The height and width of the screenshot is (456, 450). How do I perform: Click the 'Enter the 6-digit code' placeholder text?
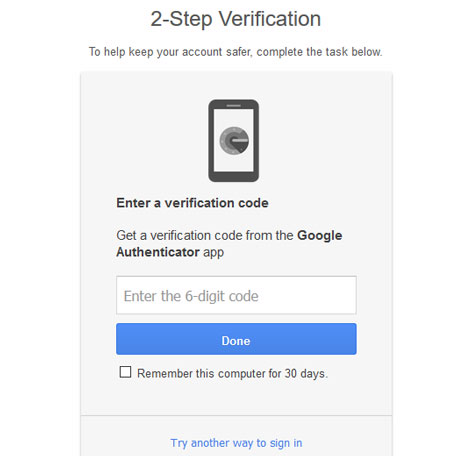[191, 296]
